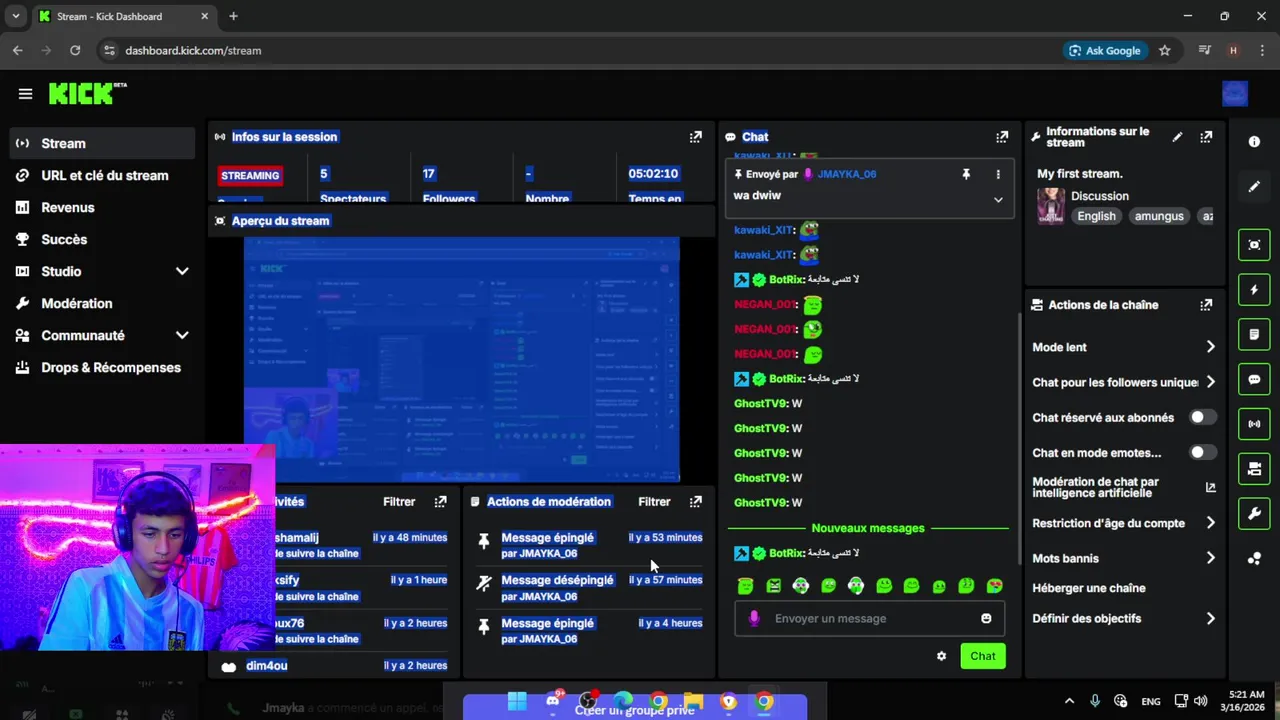Click the purple microphone icon in the message box
1280x720 pixels.
(754, 618)
